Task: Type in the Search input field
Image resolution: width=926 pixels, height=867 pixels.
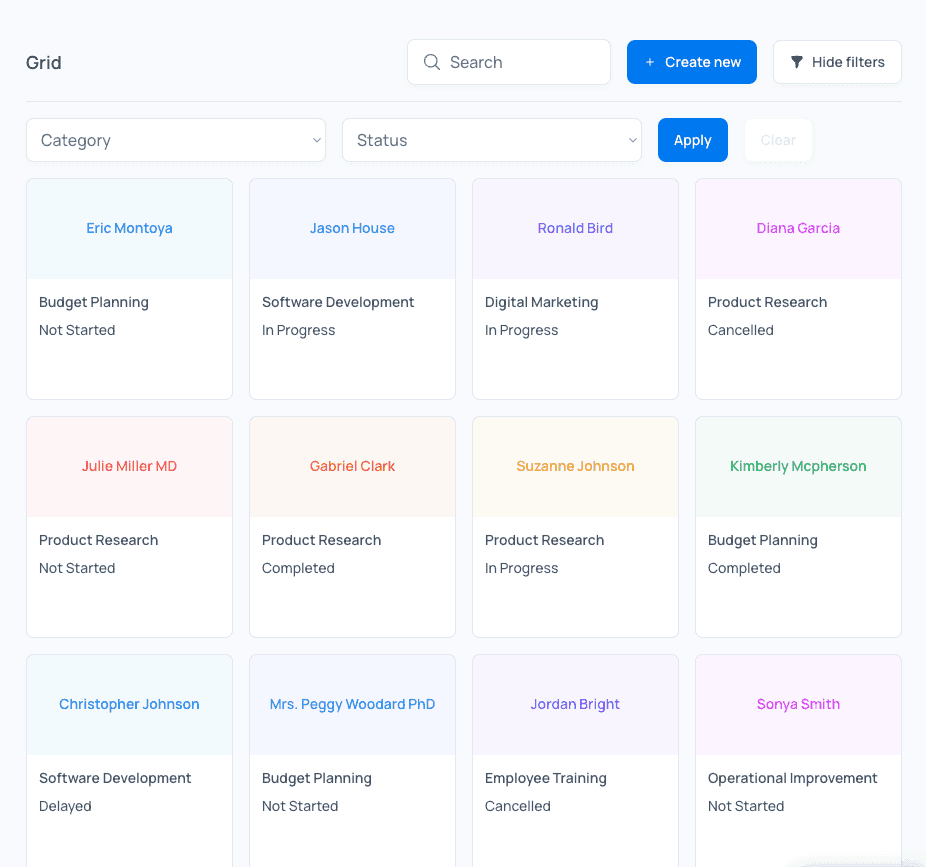Action: coord(520,62)
